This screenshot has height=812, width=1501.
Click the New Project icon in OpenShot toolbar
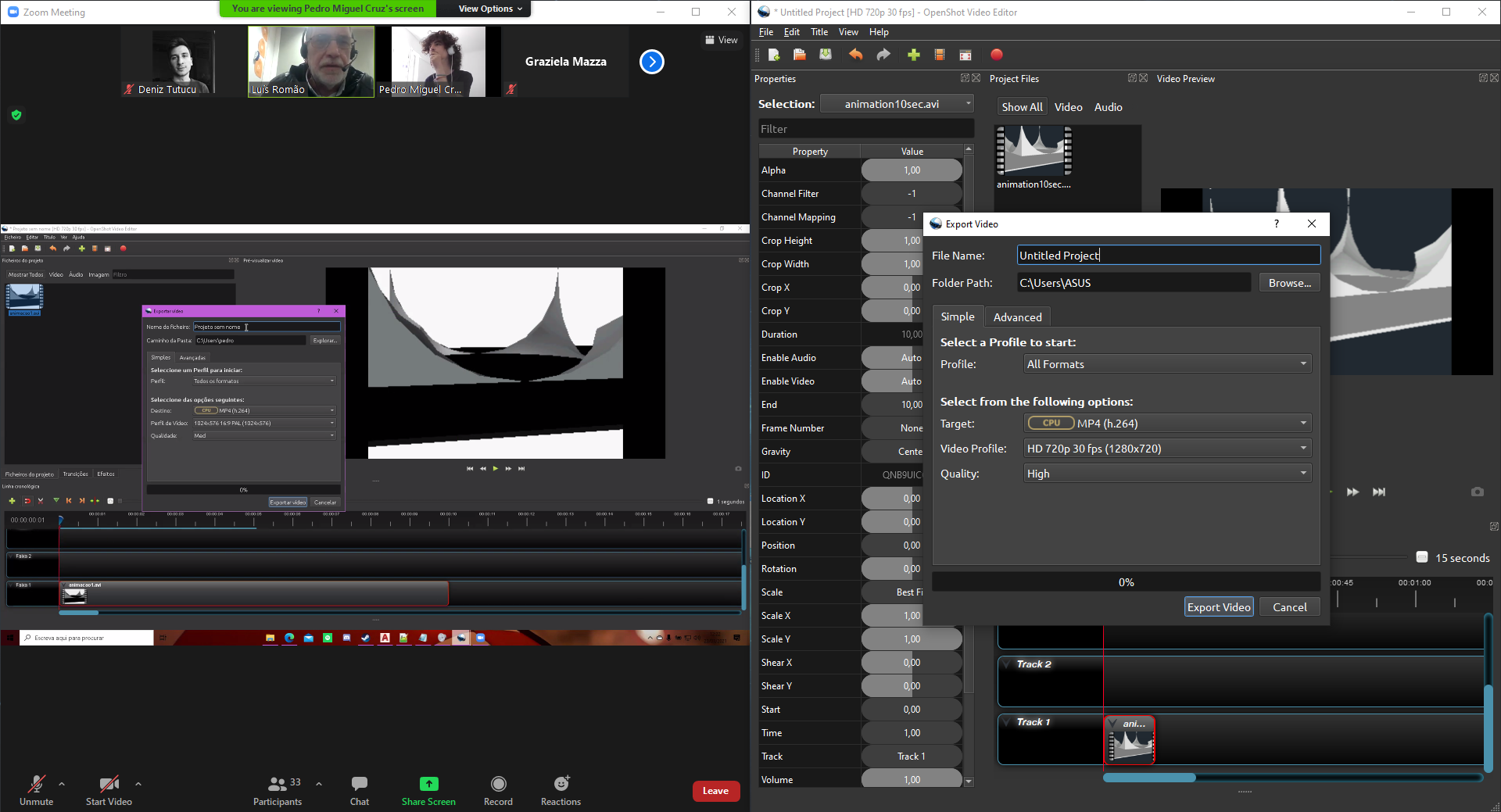click(x=774, y=55)
